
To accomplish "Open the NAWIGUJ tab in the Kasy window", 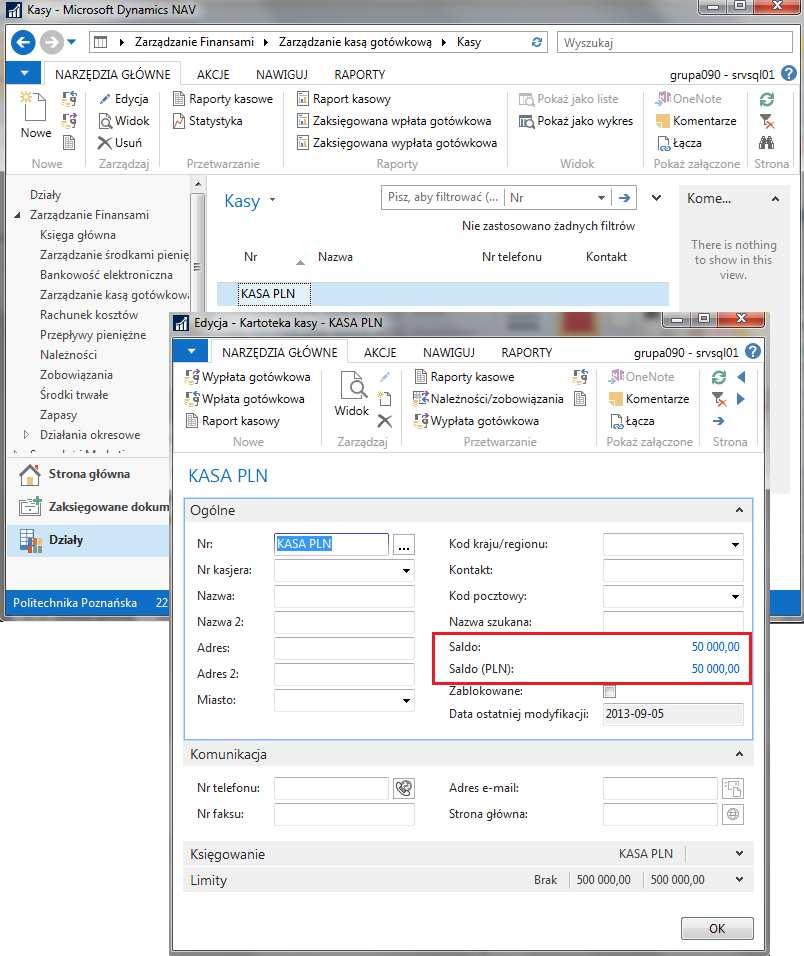I will (x=282, y=74).
